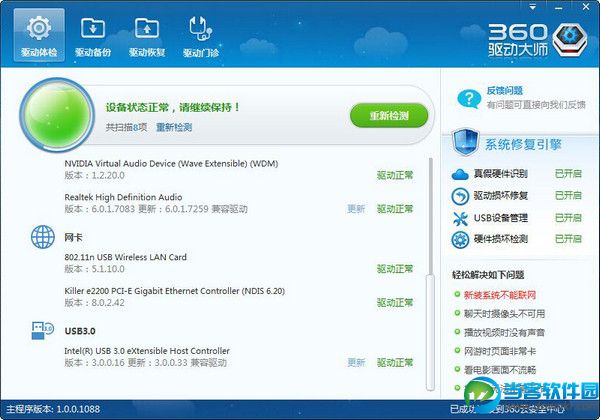This screenshot has height=420, width=600.
Task: Close the 360驱动大师 window
Action: pyautogui.click(x=586, y=7)
